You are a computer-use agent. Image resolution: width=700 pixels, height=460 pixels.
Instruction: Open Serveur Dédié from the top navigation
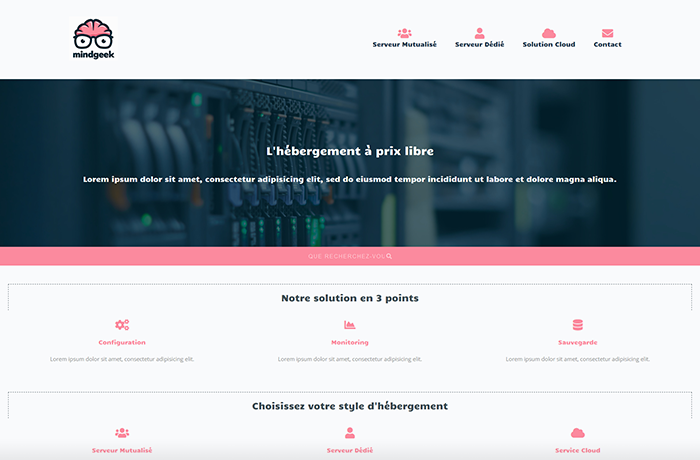(x=479, y=45)
